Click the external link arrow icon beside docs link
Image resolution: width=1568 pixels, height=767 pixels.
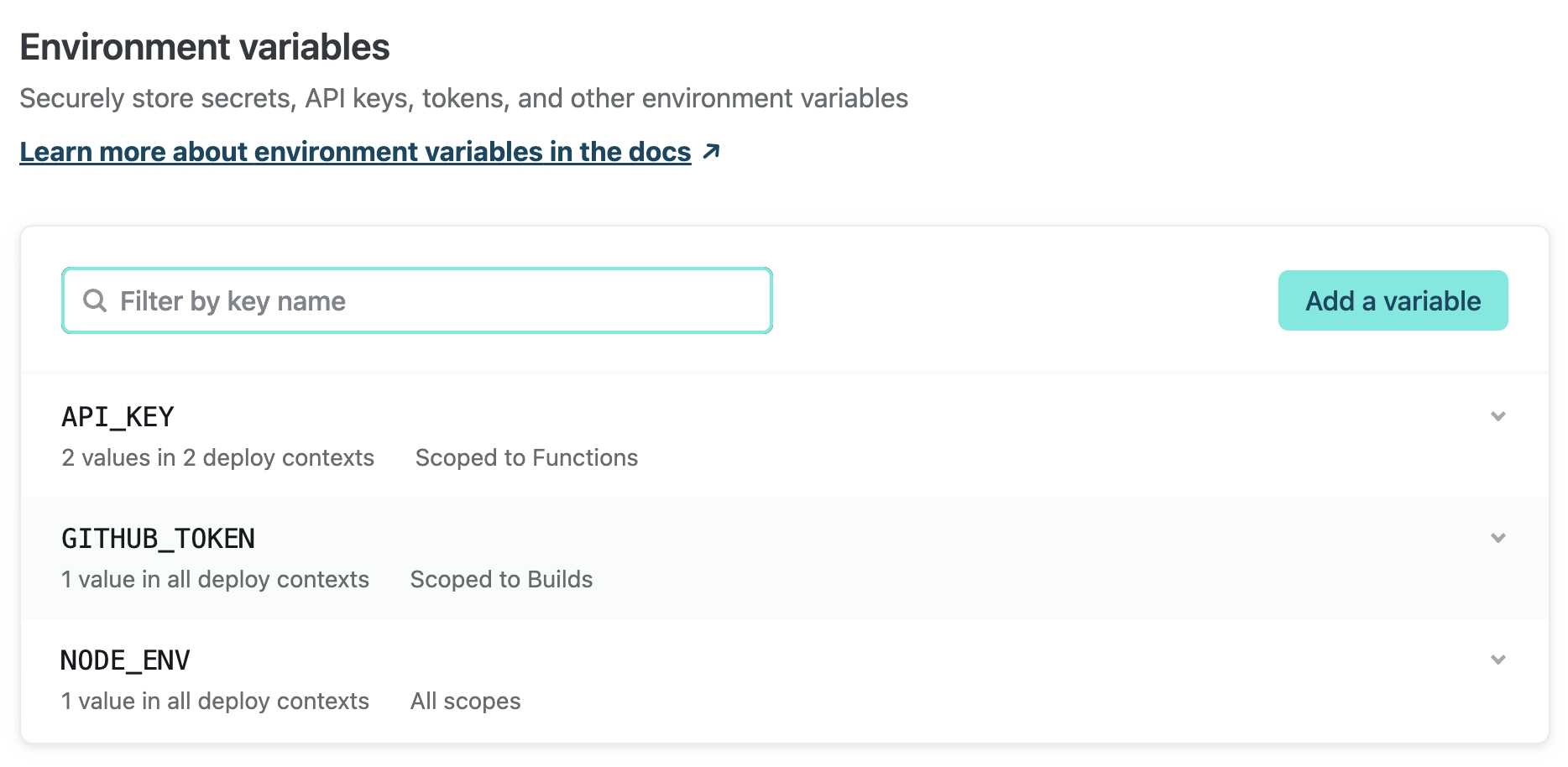(x=711, y=152)
